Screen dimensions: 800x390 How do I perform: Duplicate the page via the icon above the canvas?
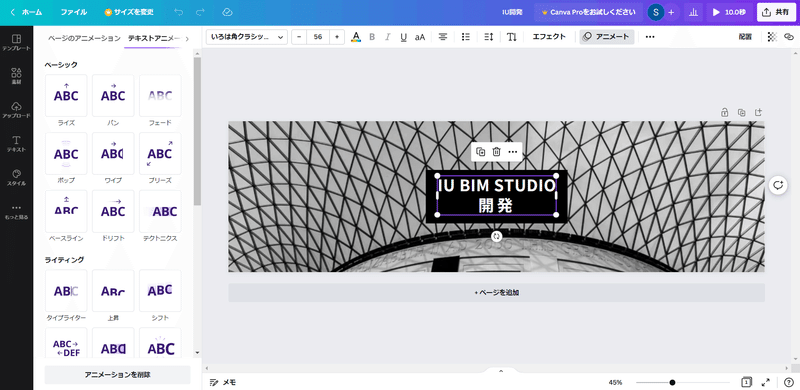[x=741, y=112]
